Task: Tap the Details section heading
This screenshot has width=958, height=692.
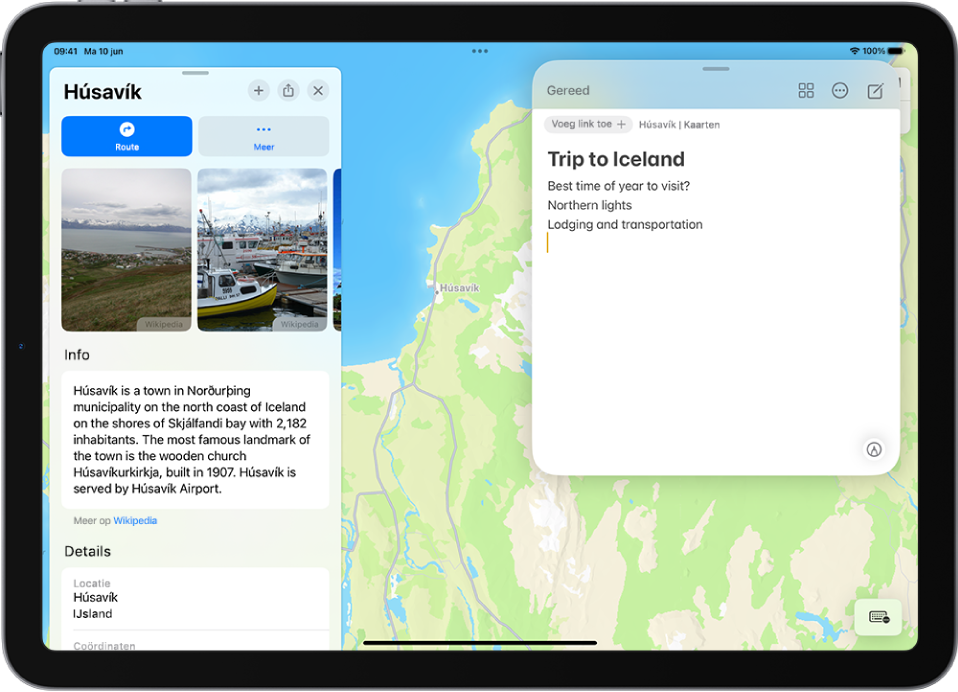Action: [x=87, y=552]
